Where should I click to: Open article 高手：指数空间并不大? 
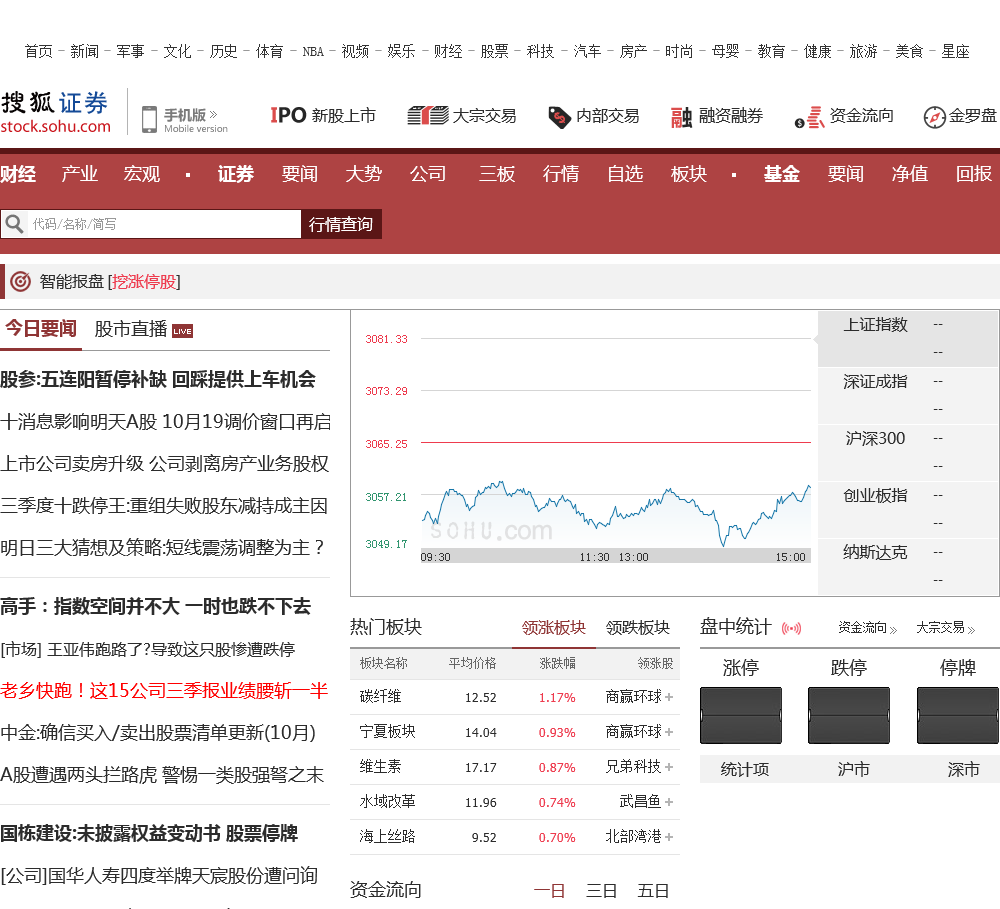tap(156, 606)
